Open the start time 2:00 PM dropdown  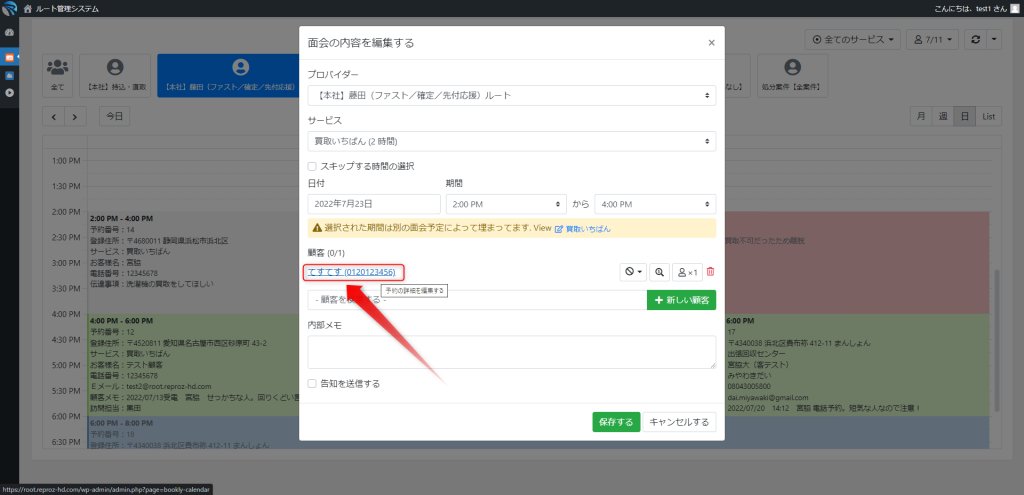(504, 204)
